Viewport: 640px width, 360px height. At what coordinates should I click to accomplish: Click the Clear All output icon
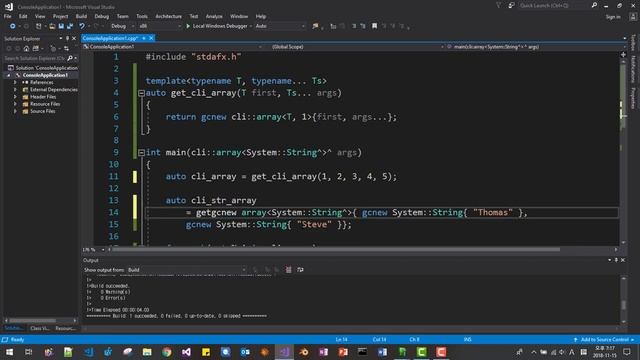click(288, 270)
